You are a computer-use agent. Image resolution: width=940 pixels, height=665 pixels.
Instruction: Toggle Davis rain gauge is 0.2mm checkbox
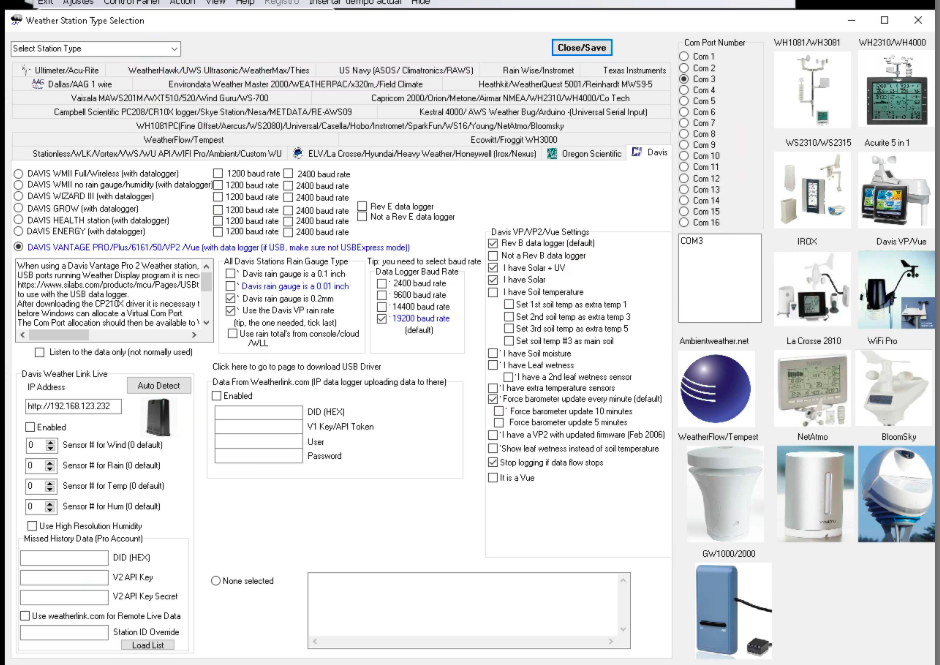tap(230, 298)
